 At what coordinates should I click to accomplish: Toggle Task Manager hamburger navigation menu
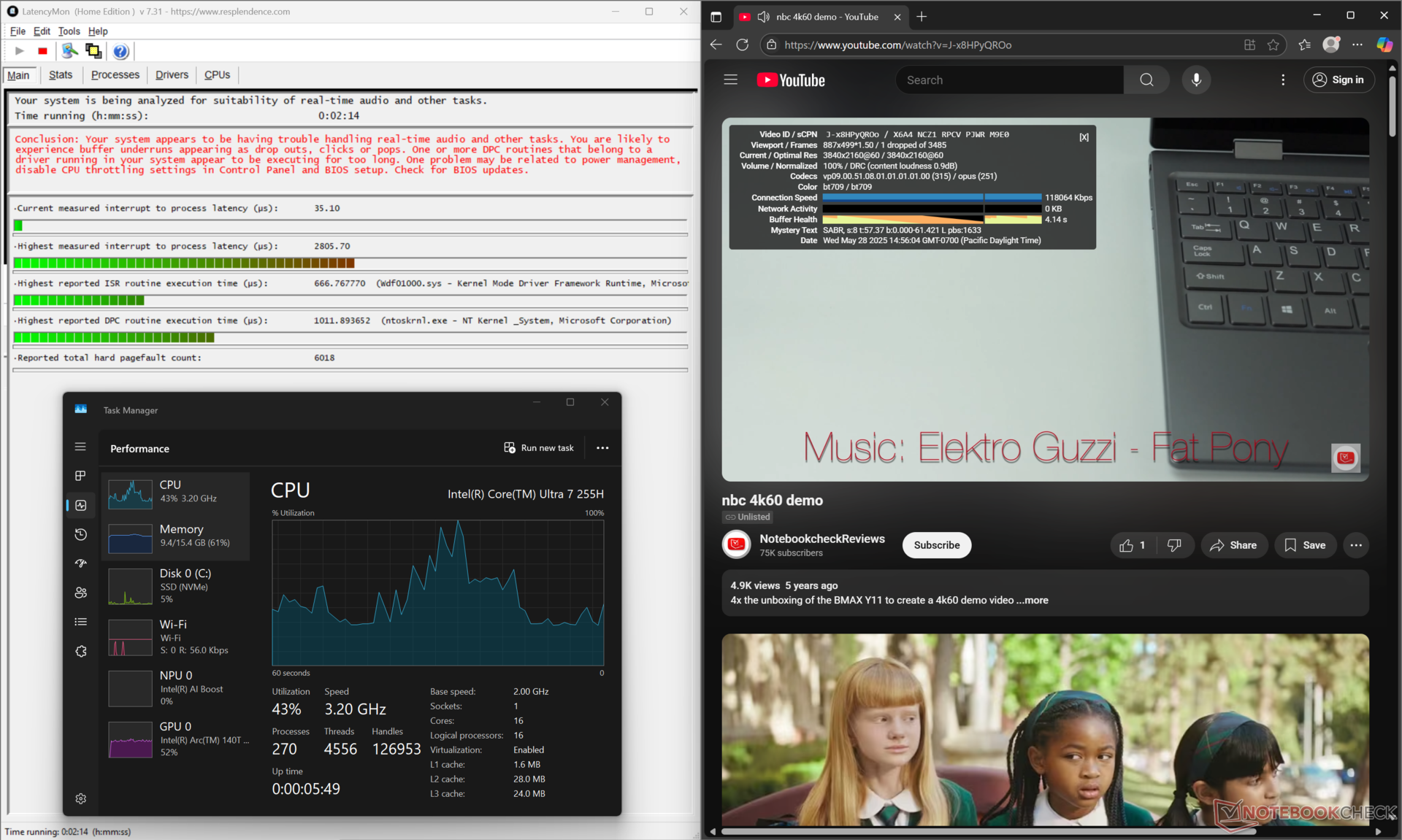tap(81, 447)
